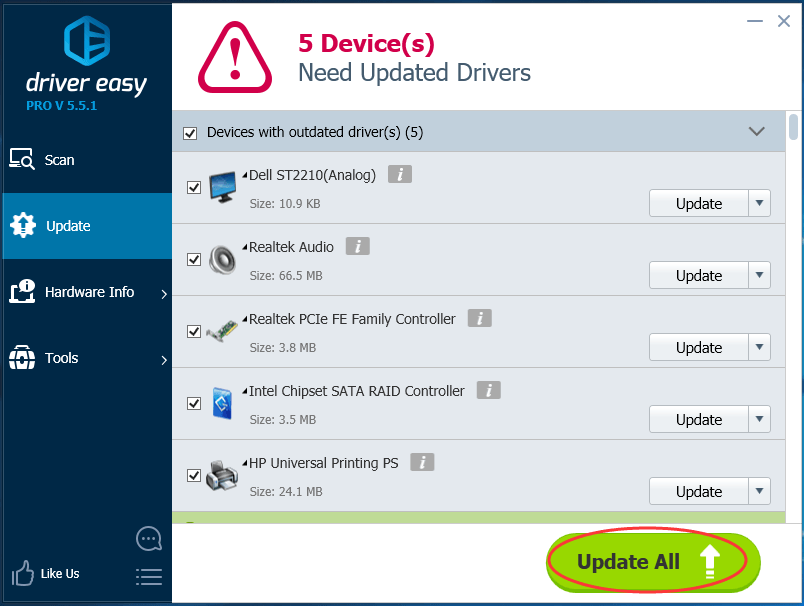This screenshot has width=804, height=606.
Task: Update the HP Universal Printing PS driver
Action: 699,491
